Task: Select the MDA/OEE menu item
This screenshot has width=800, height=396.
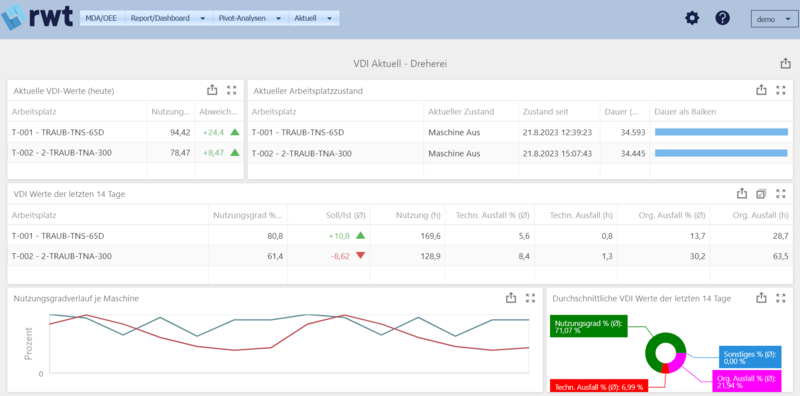Action: tap(102, 18)
